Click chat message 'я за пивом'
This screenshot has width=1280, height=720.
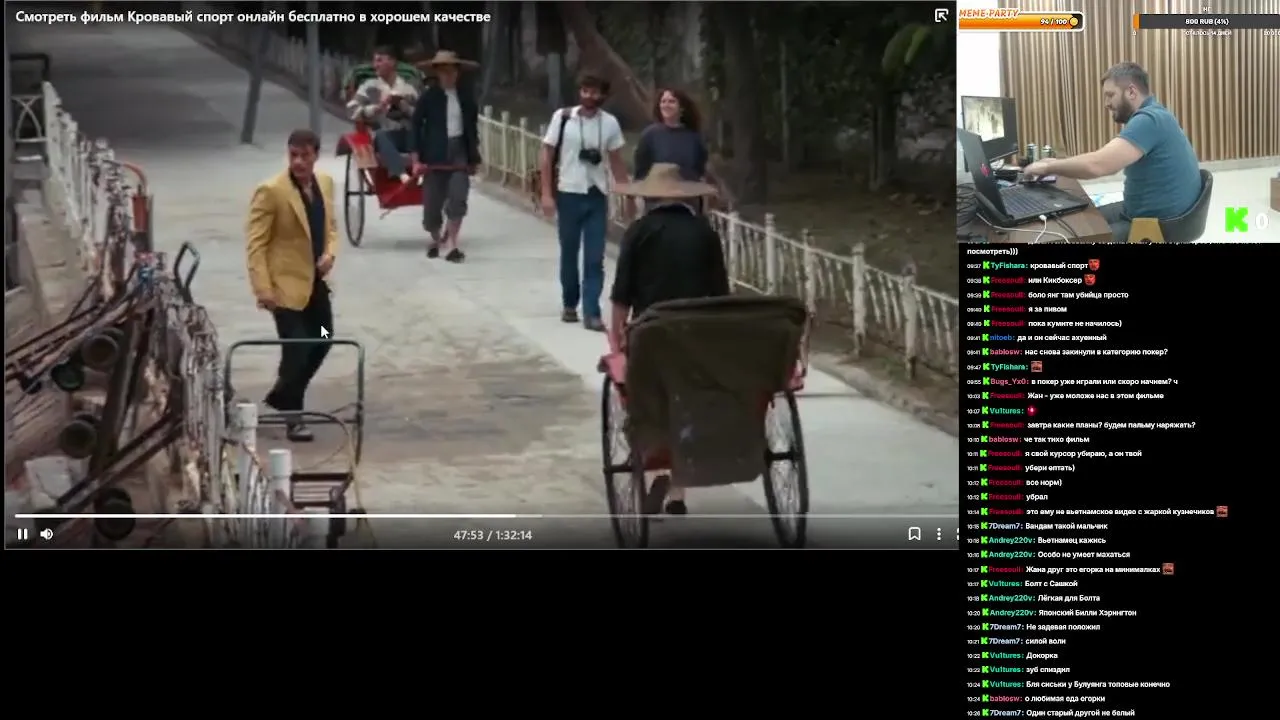[x=1047, y=309]
